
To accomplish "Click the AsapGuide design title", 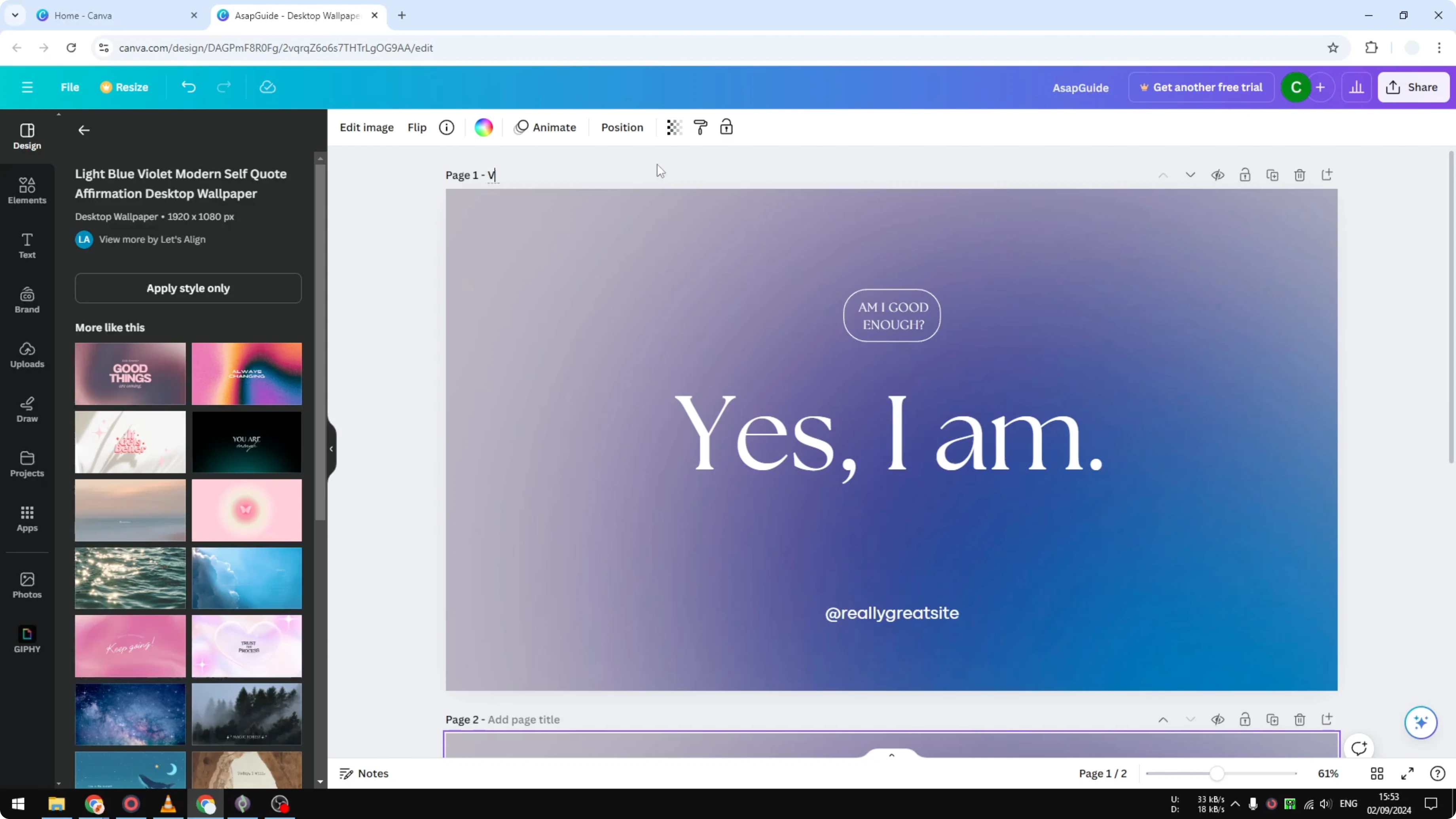I will [x=1080, y=87].
